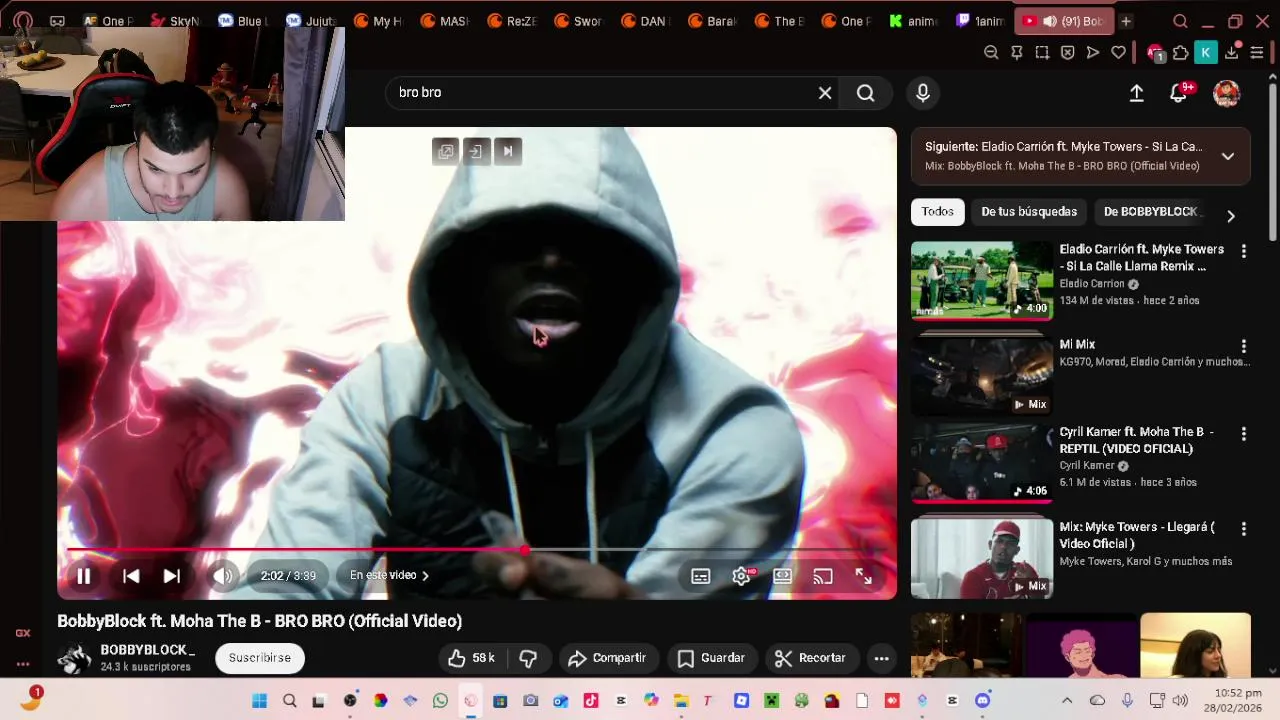Open the 'Si La Calle Llama Remix' thumbnail
The image size is (1280, 720).
click(x=982, y=280)
